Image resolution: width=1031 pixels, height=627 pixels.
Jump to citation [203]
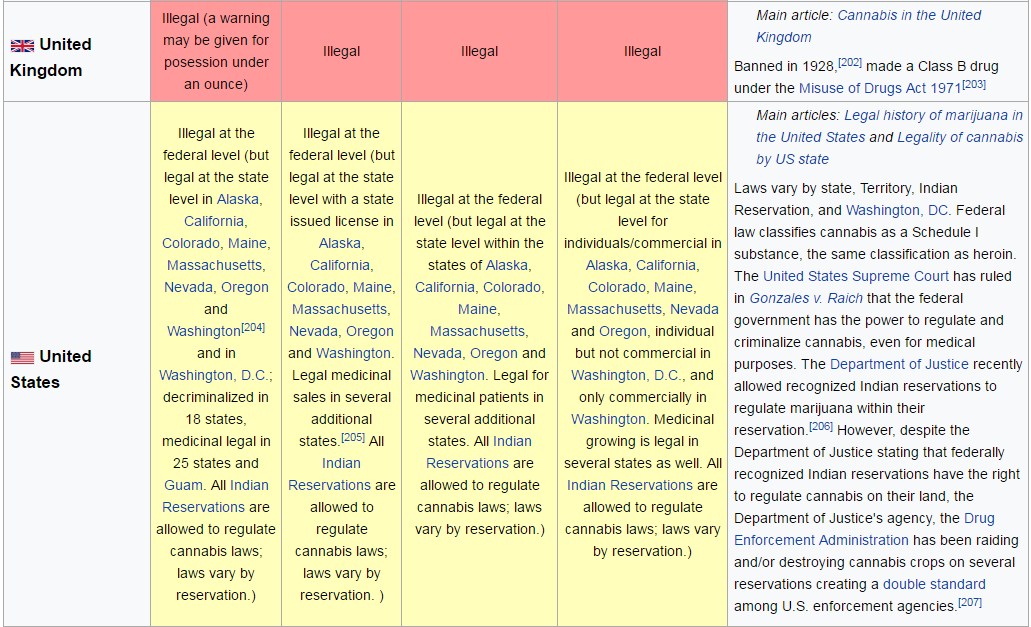pyautogui.click(x=974, y=84)
